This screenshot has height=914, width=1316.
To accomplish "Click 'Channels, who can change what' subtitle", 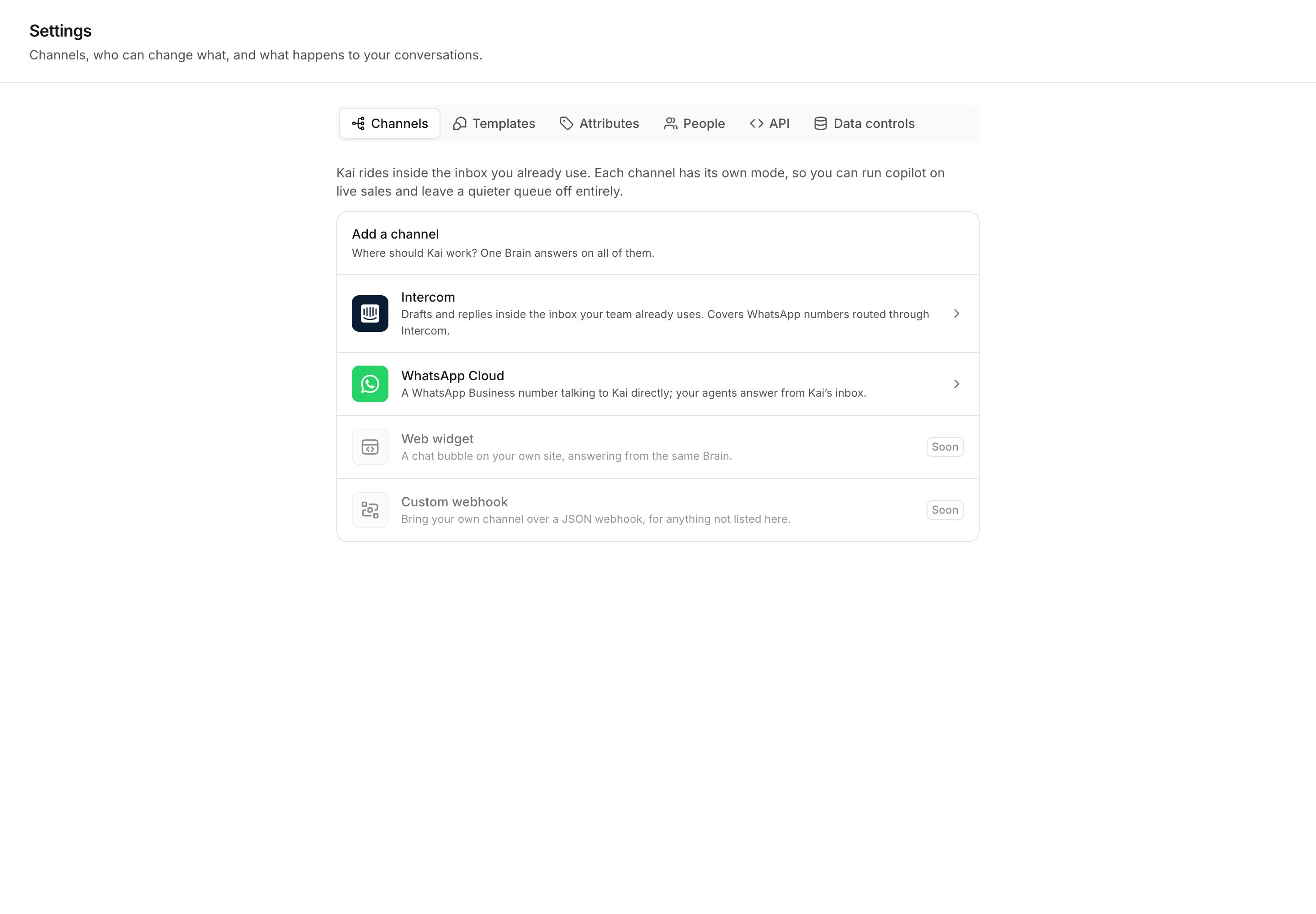I will [x=255, y=55].
